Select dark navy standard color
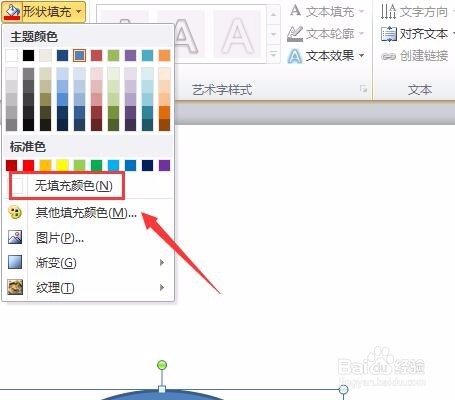This screenshot has height=400, width=455. (x=147, y=165)
